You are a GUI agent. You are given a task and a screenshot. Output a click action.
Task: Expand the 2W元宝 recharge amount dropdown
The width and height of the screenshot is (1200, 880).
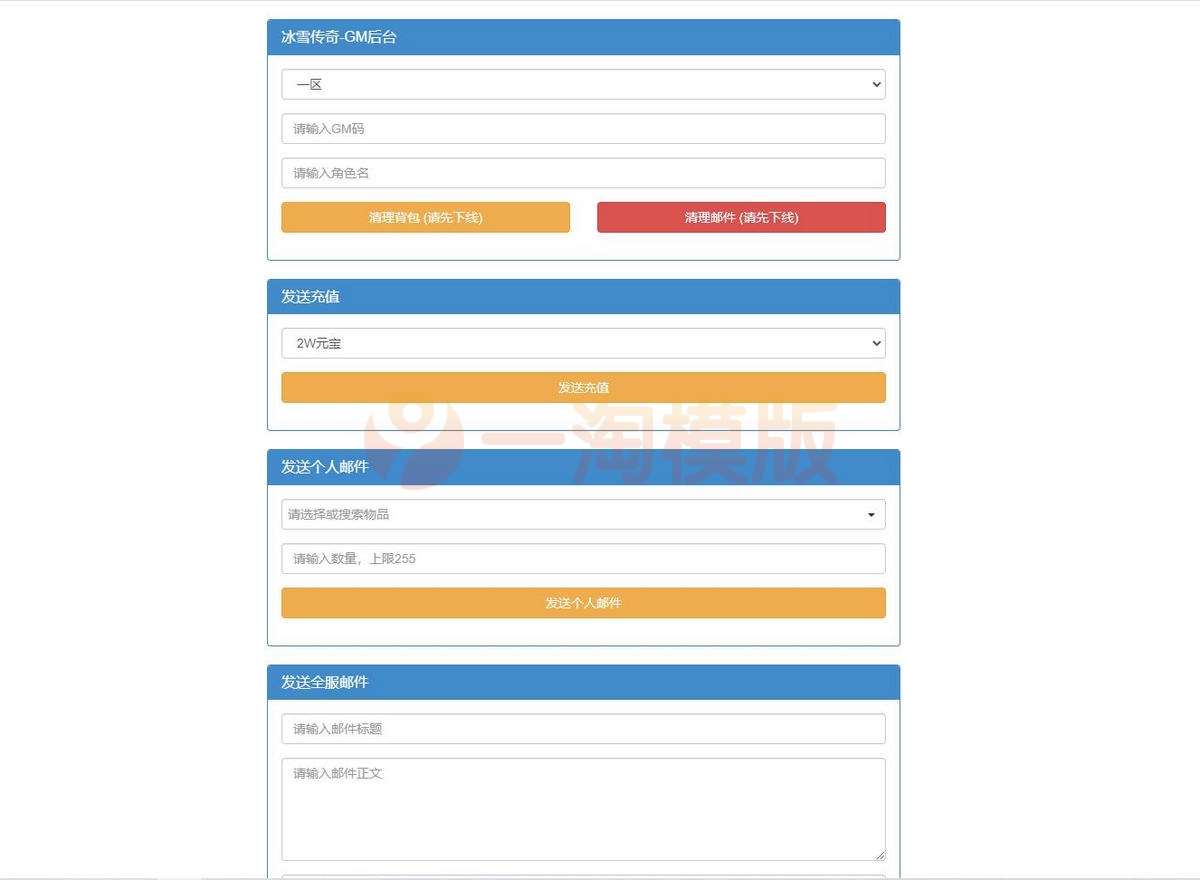point(583,343)
